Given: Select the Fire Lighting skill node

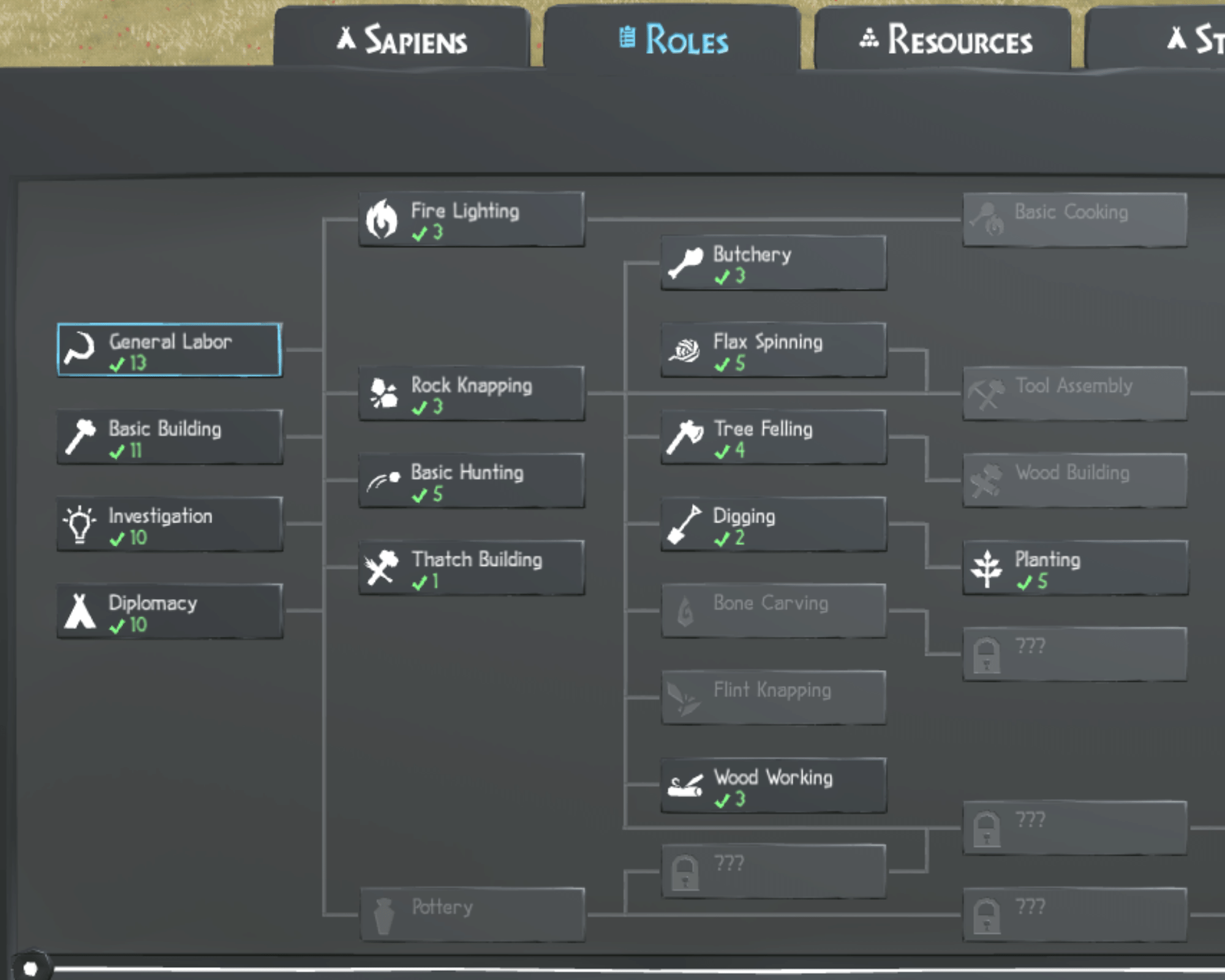Looking at the screenshot, I should click(x=472, y=219).
